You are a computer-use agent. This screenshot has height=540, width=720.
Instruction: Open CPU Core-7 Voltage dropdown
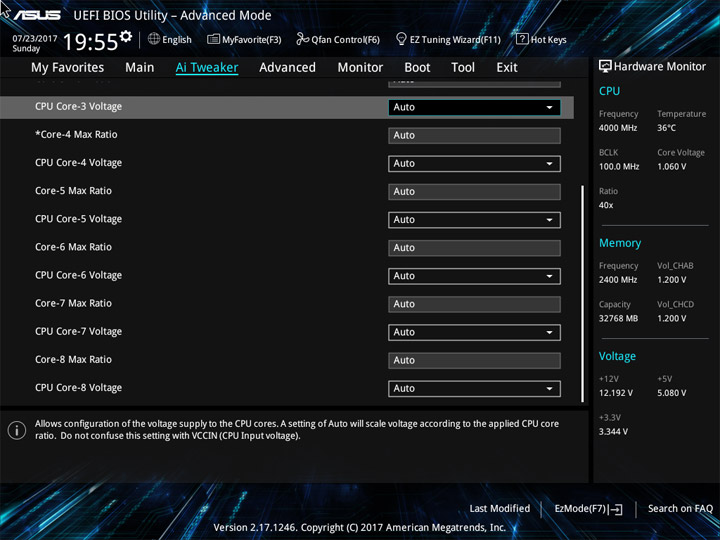(x=474, y=332)
